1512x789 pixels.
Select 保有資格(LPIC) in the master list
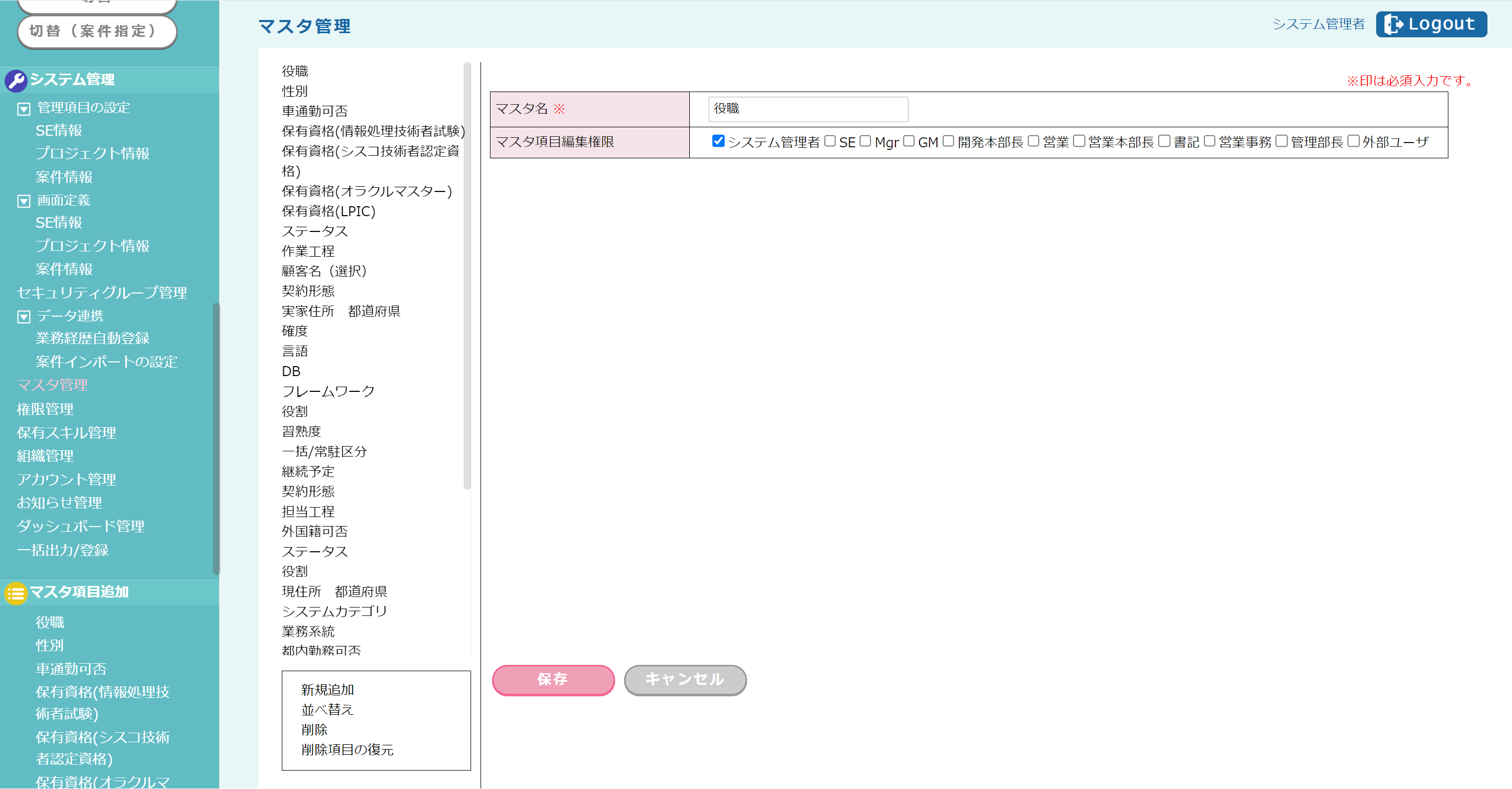tap(328, 211)
